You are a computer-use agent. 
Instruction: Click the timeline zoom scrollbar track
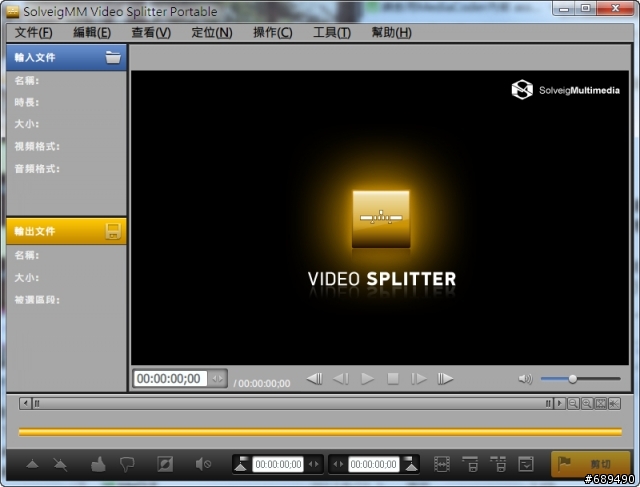point(292,403)
